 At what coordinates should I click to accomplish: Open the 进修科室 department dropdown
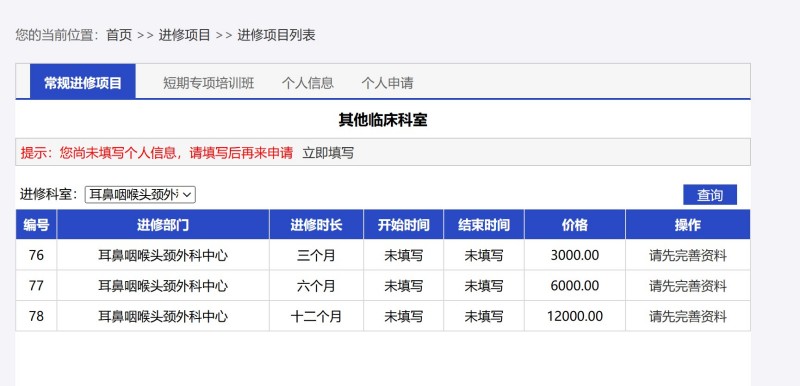[140, 195]
